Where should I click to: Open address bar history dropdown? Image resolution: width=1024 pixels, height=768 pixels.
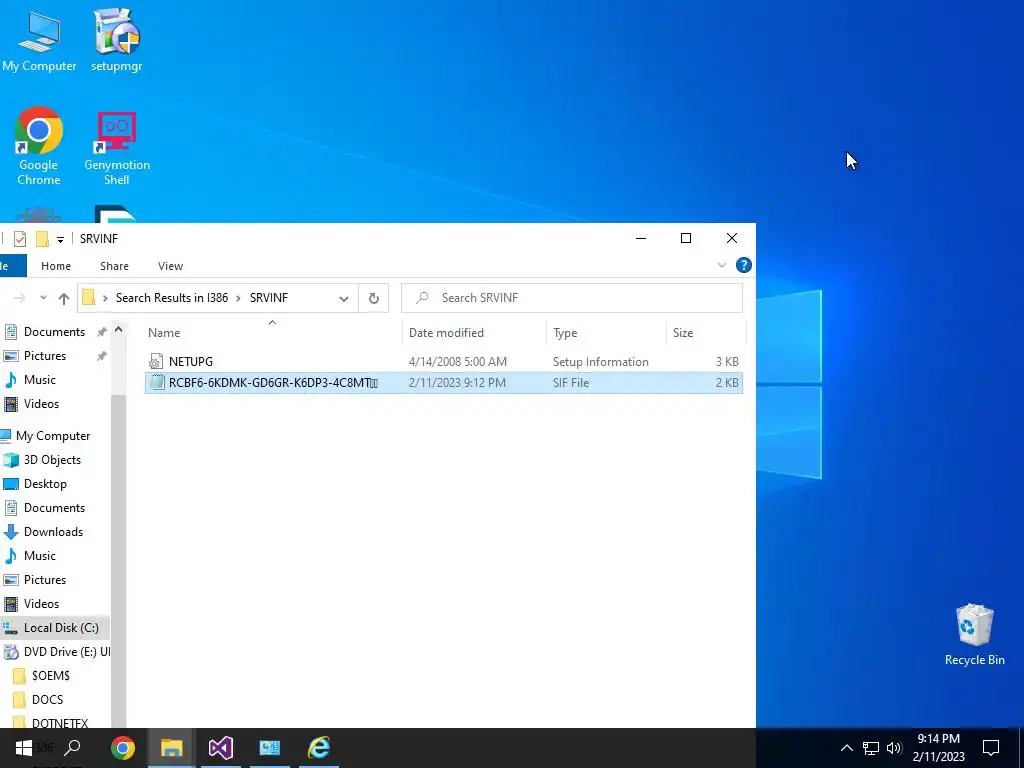tap(344, 298)
